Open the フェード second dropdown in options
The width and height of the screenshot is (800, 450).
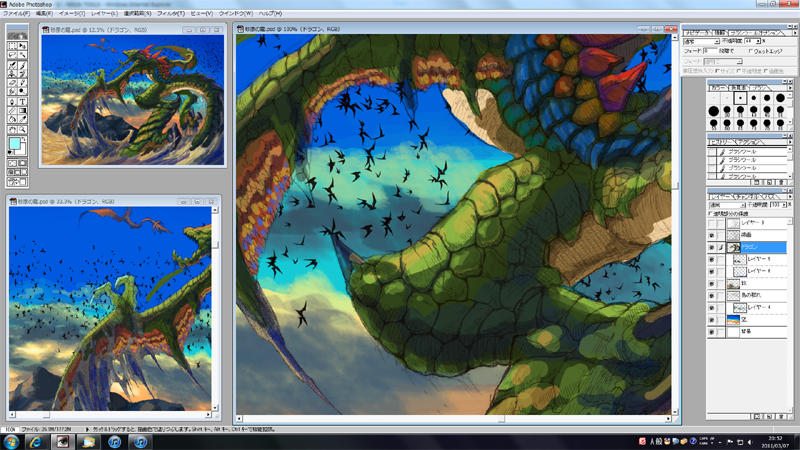[739, 61]
